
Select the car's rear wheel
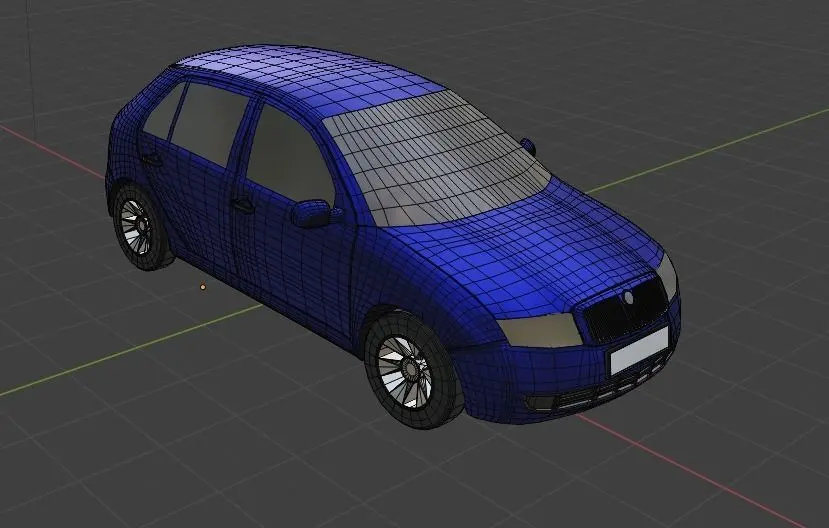[x=140, y=226]
